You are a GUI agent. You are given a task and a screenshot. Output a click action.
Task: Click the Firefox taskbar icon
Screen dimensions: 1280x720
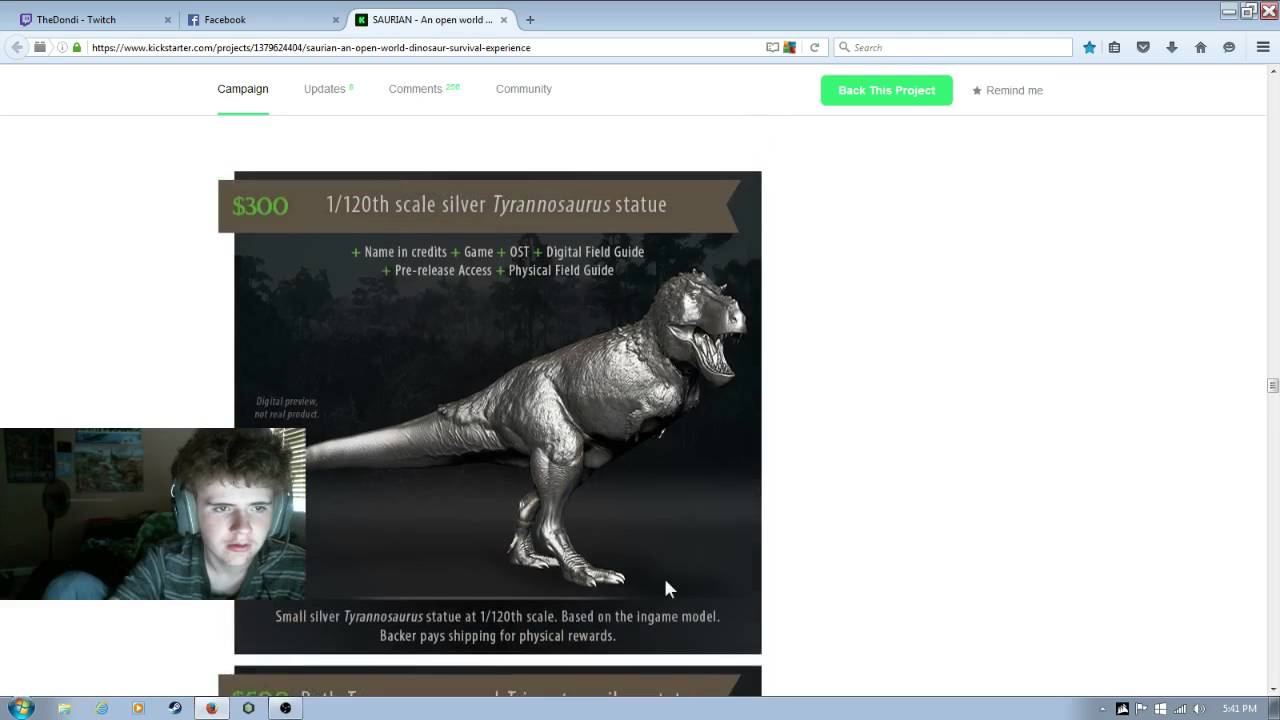coord(212,708)
